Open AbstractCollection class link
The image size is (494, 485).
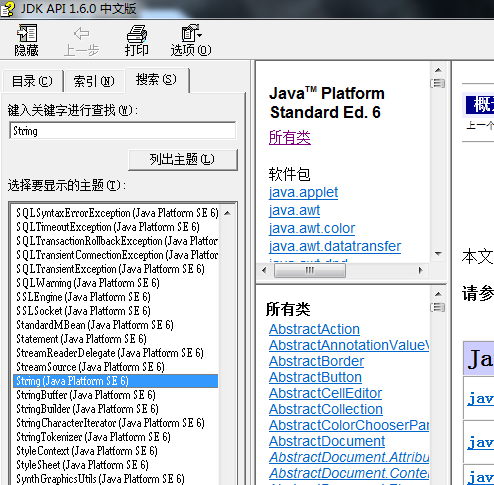[326, 409]
